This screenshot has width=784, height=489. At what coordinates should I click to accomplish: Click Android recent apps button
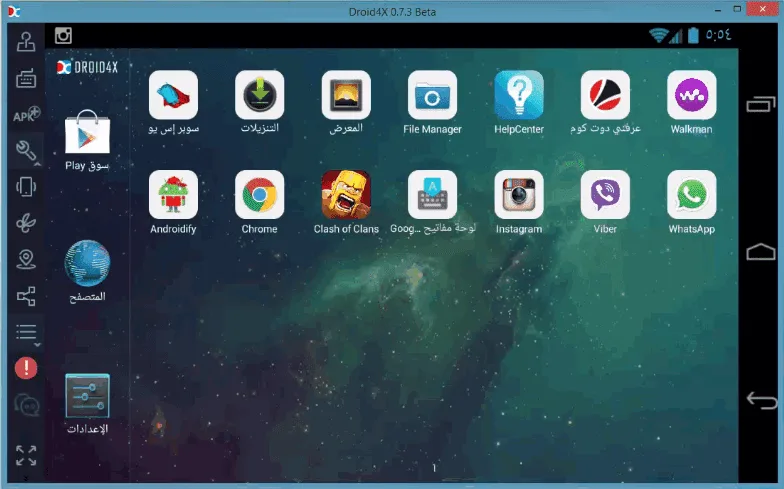coord(761,104)
